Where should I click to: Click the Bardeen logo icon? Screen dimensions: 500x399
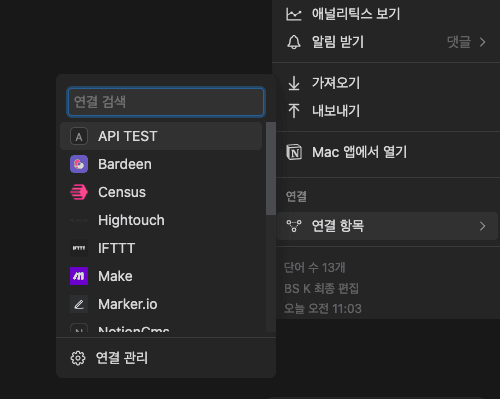(79, 164)
